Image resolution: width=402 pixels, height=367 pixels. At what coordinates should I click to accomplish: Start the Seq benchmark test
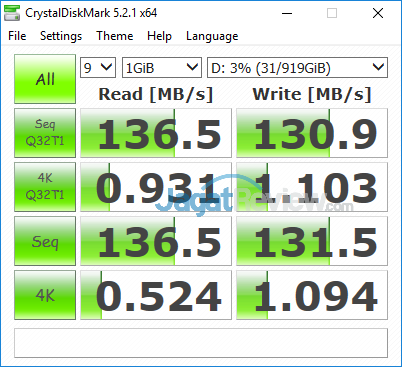click(45, 241)
